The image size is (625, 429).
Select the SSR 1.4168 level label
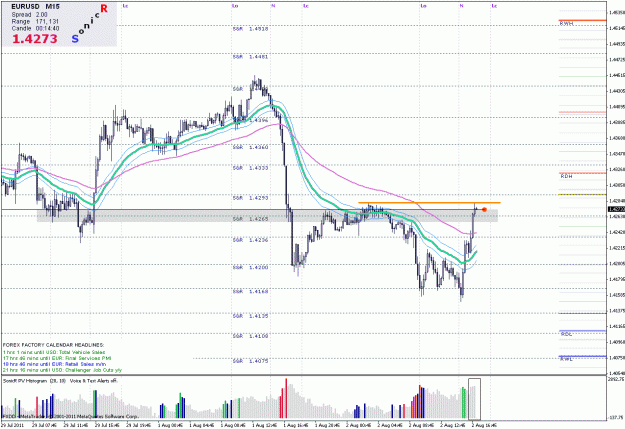250,291
